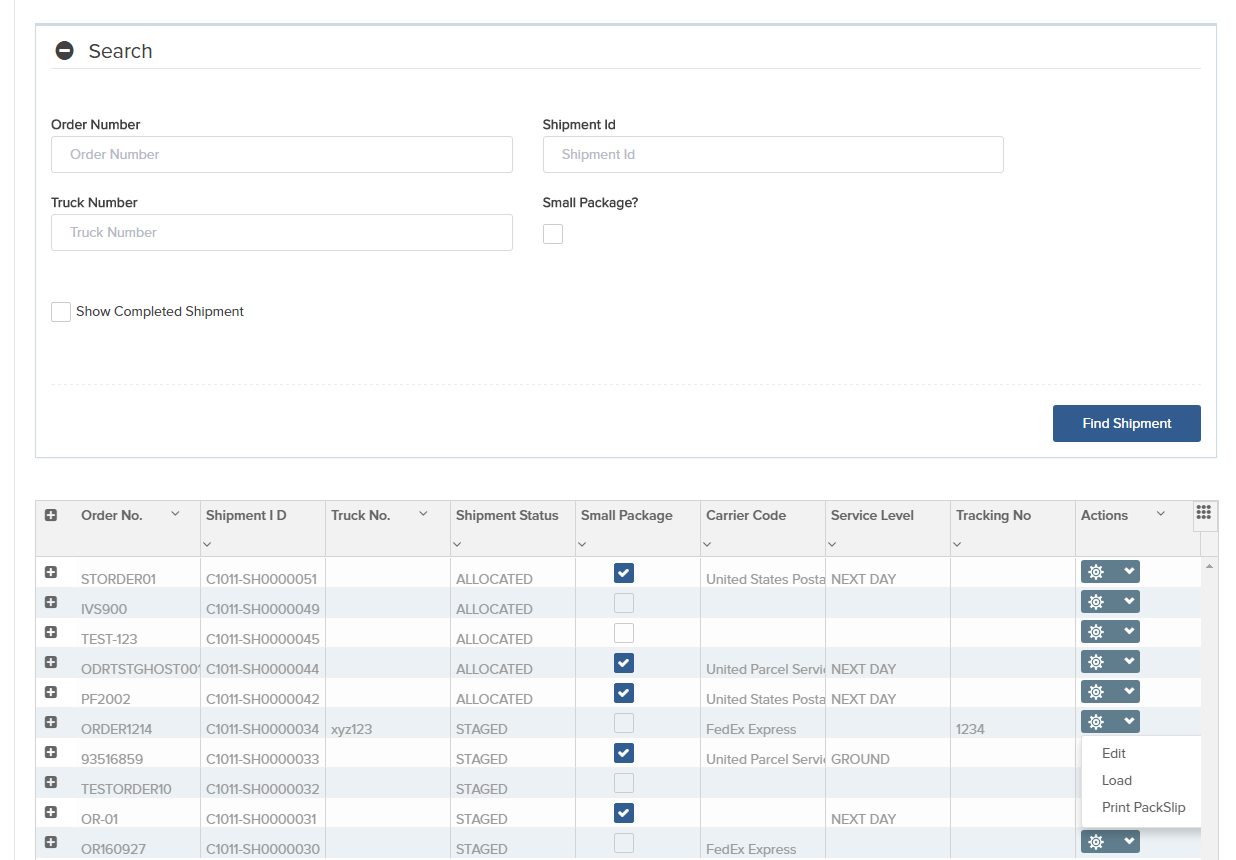The height and width of the screenshot is (860, 1236).
Task: Check Small Package for TEST-123
Action: pos(624,633)
